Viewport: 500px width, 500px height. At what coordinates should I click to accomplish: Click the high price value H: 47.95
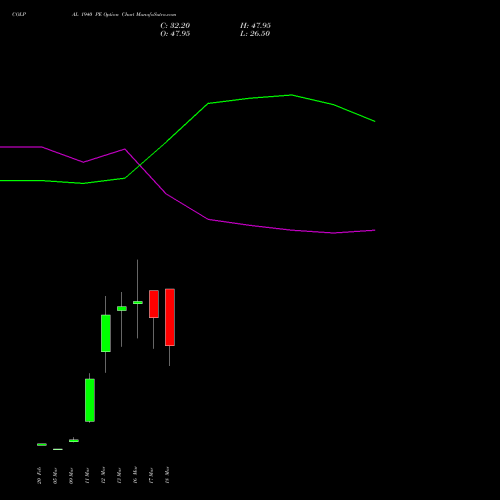click(x=255, y=26)
